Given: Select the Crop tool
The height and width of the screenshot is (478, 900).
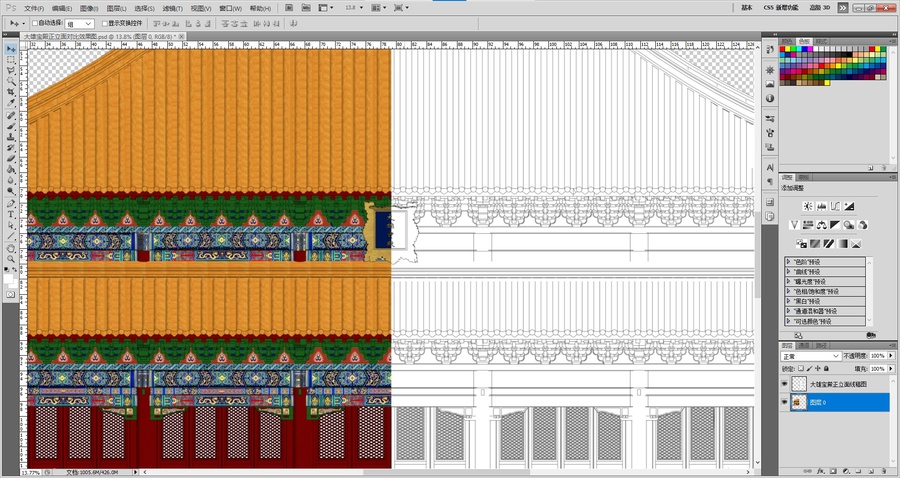Looking at the screenshot, I should pos(11,92).
